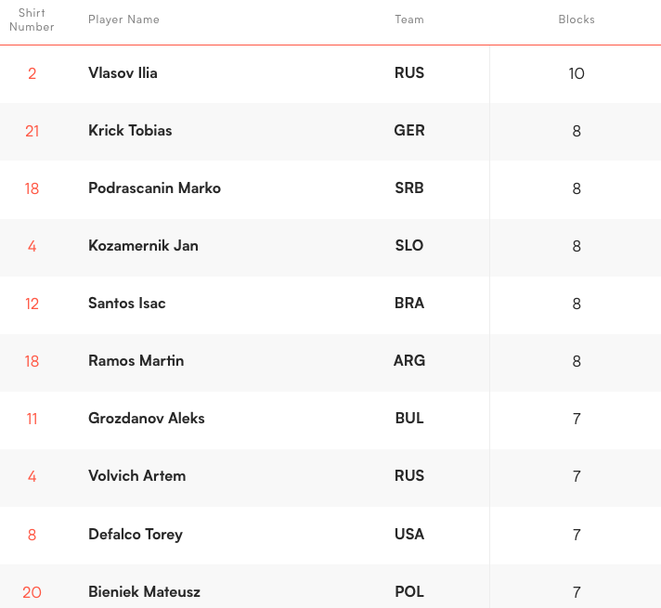The image size is (661, 608).
Task: Click the GER team code
Action: click(409, 131)
